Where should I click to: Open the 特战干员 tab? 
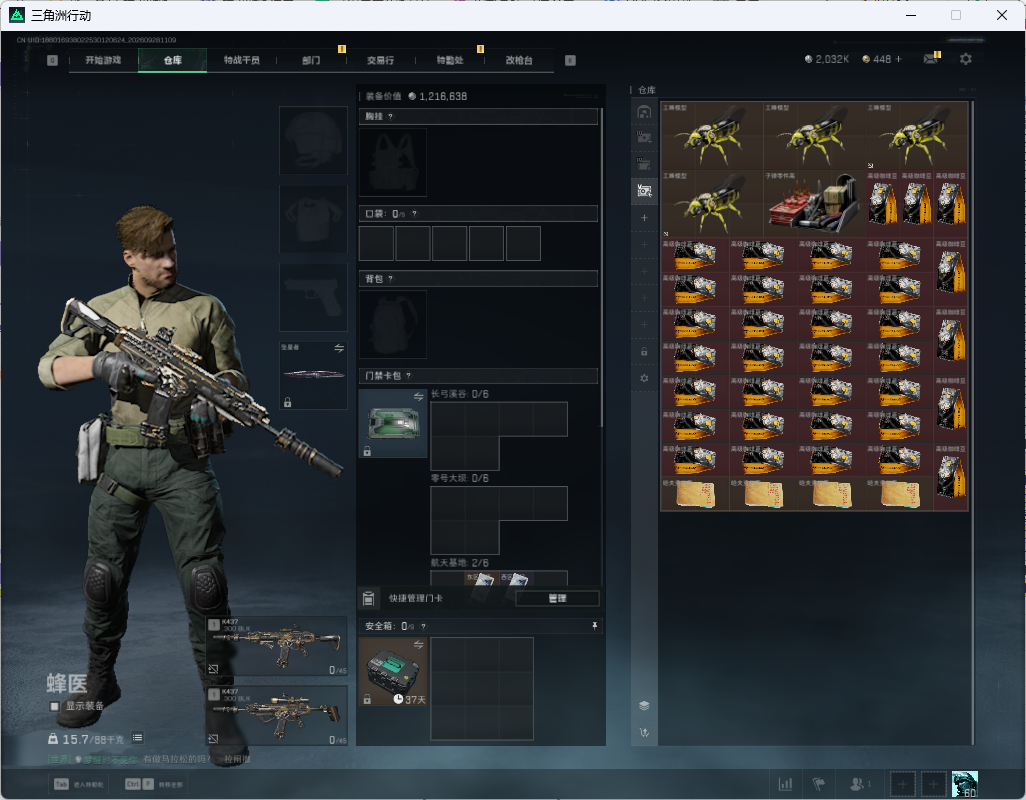tap(241, 60)
